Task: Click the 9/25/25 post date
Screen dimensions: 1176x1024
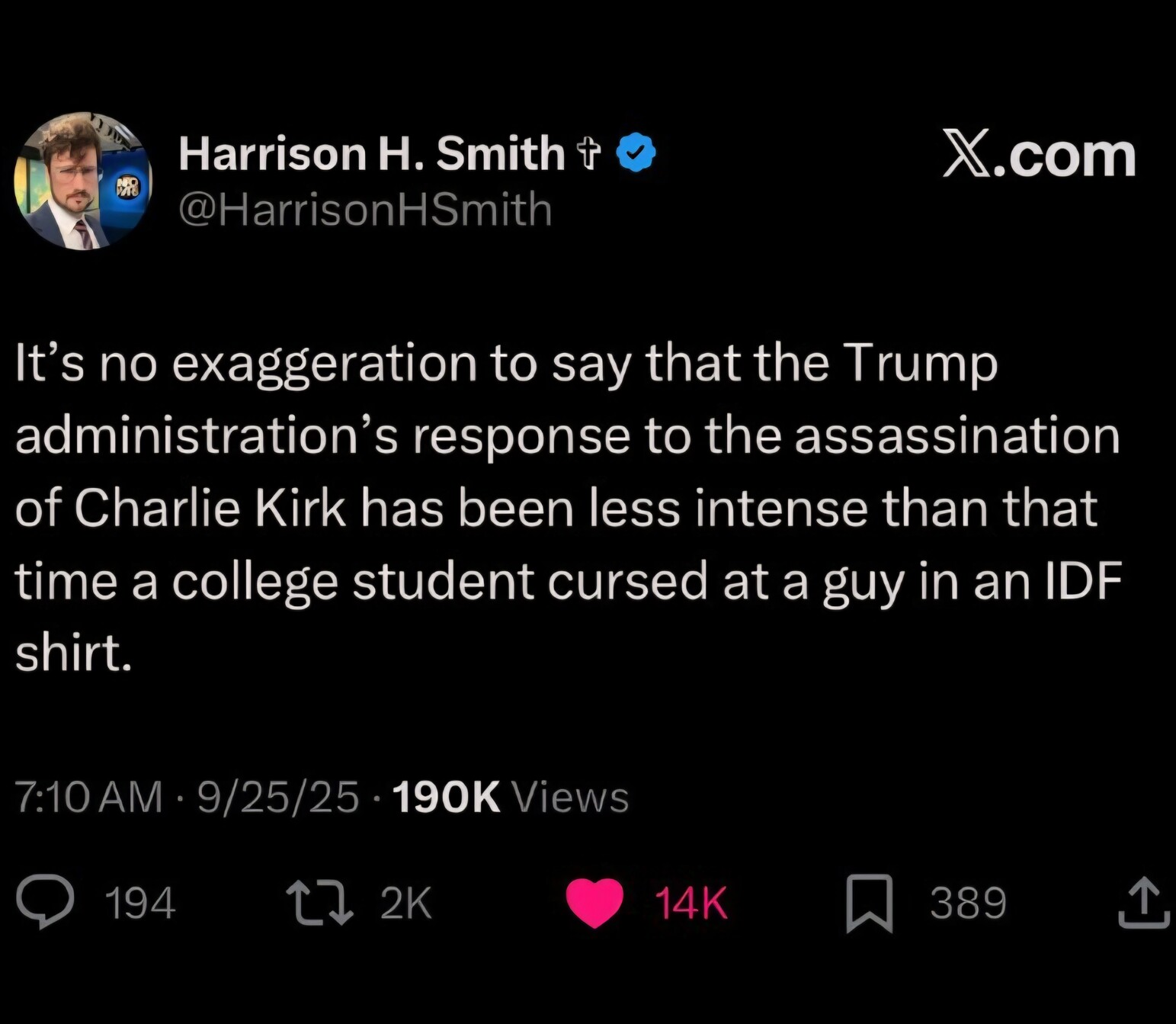Action: click(x=277, y=798)
